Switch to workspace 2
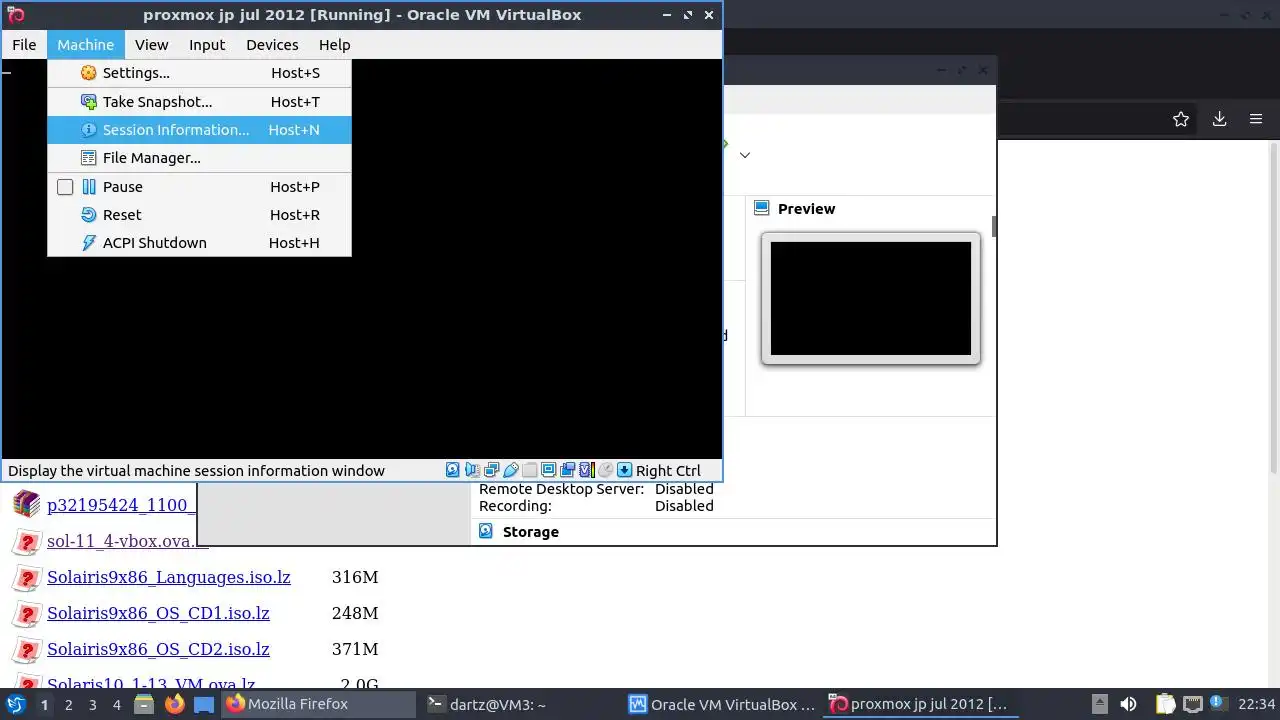 click(68, 705)
